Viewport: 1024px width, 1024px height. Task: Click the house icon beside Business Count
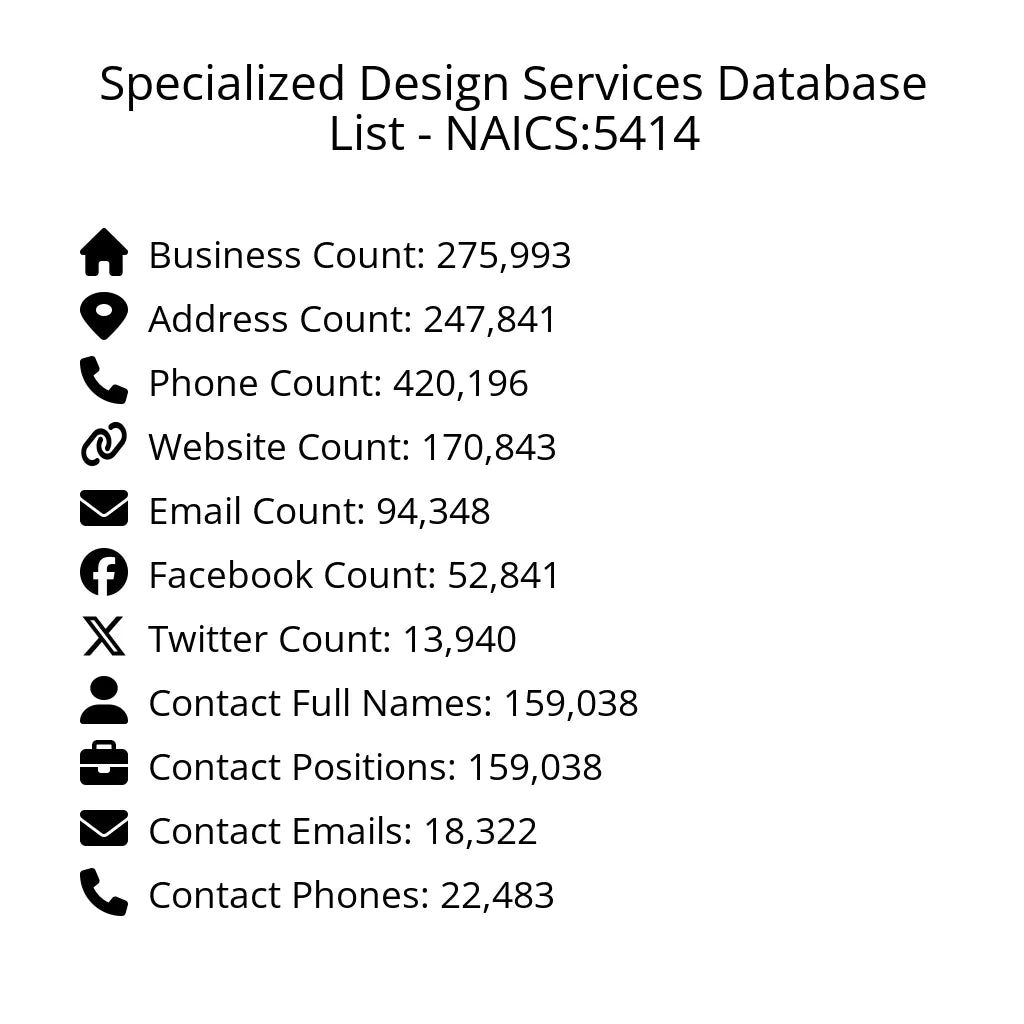104,253
